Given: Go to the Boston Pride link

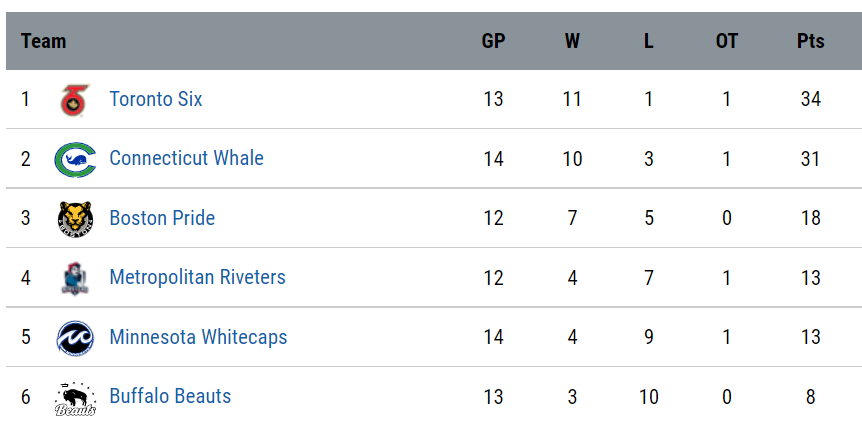Looking at the screenshot, I should point(162,218).
